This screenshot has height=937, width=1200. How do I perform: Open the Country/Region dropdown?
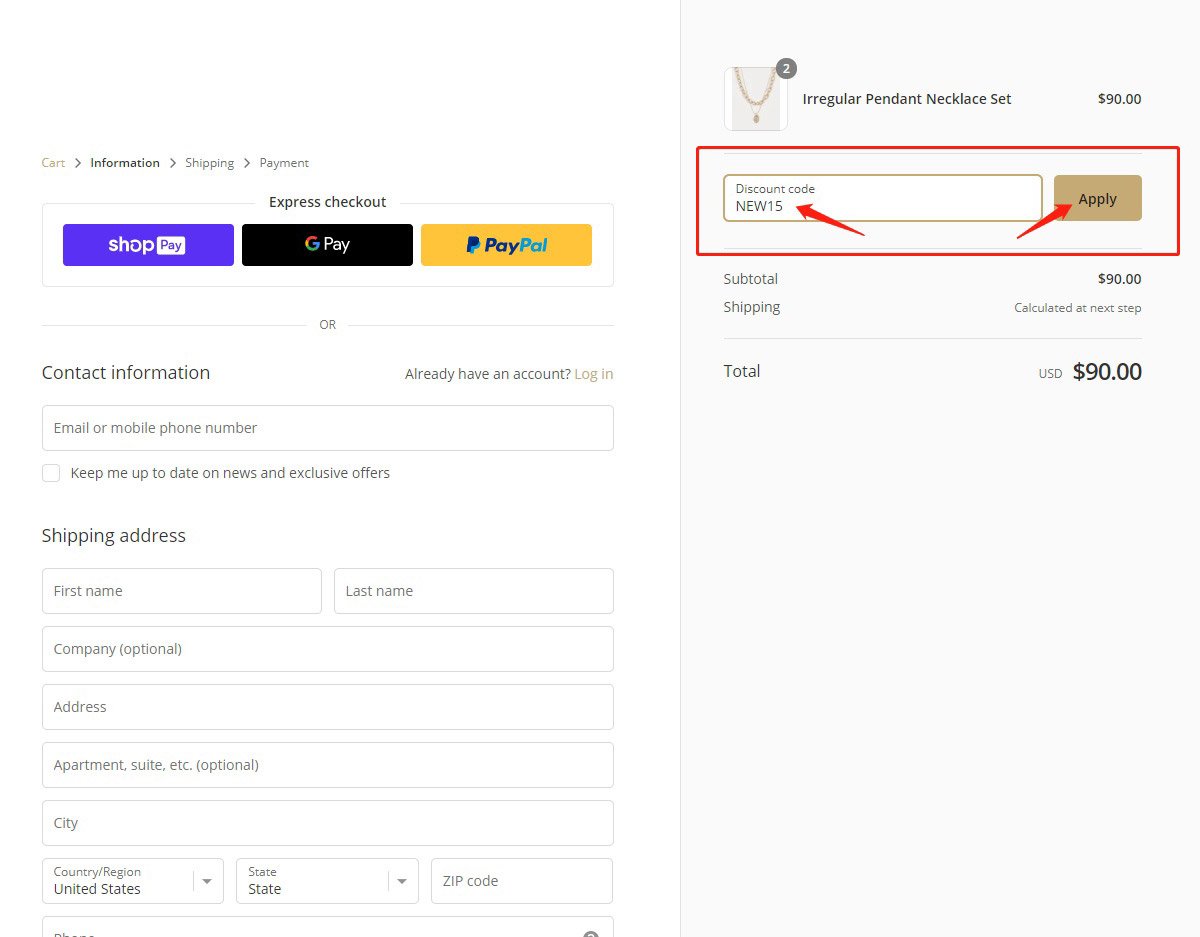[132, 881]
